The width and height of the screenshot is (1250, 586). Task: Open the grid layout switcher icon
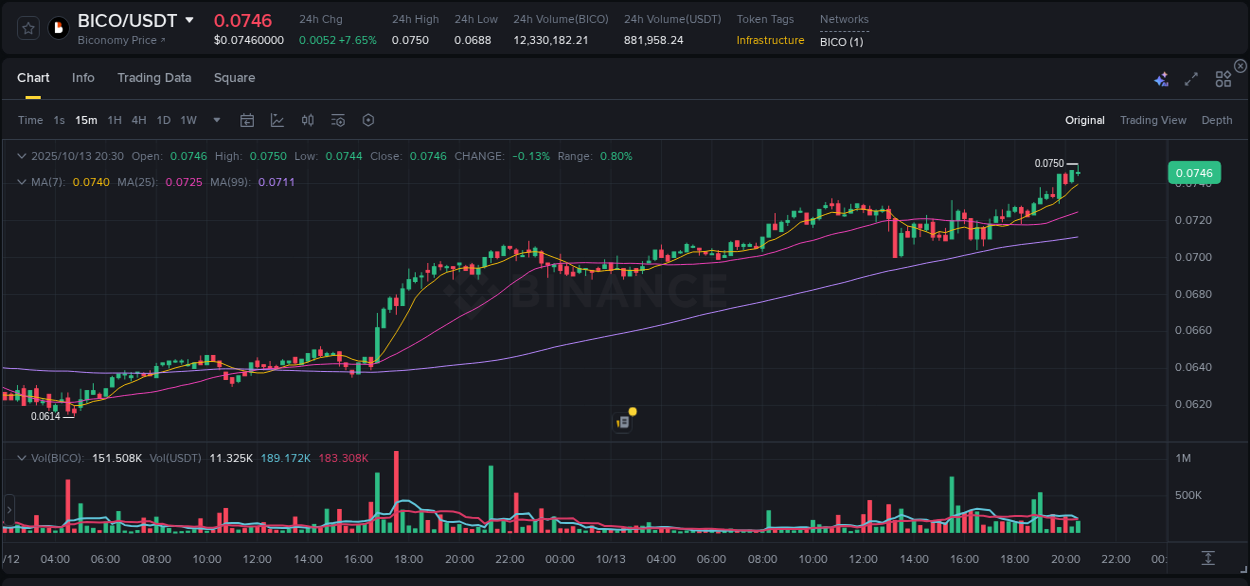[1222, 78]
